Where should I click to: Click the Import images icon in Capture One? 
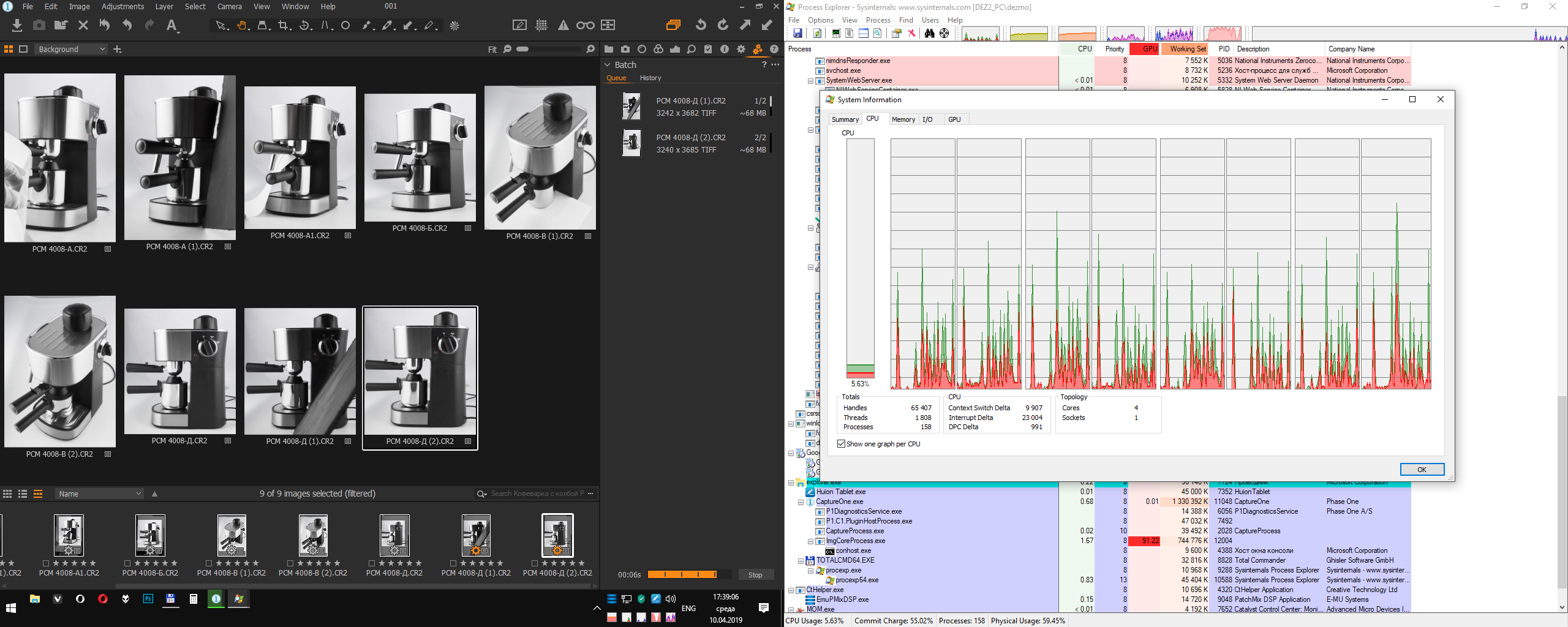coord(17,25)
